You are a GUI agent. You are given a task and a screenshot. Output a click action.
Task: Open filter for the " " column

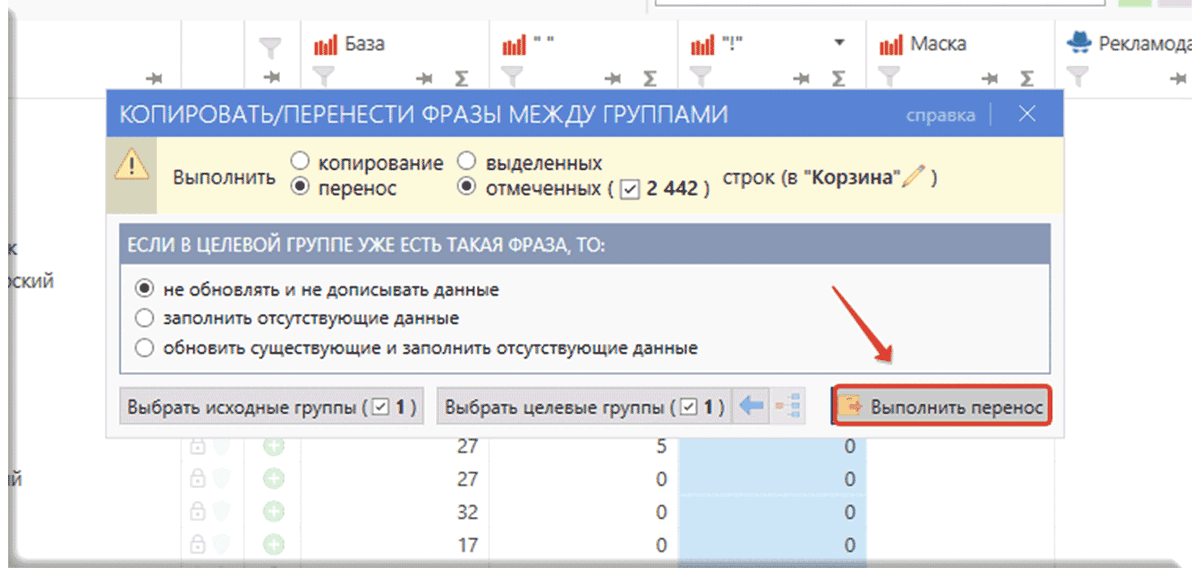tap(511, 76)
